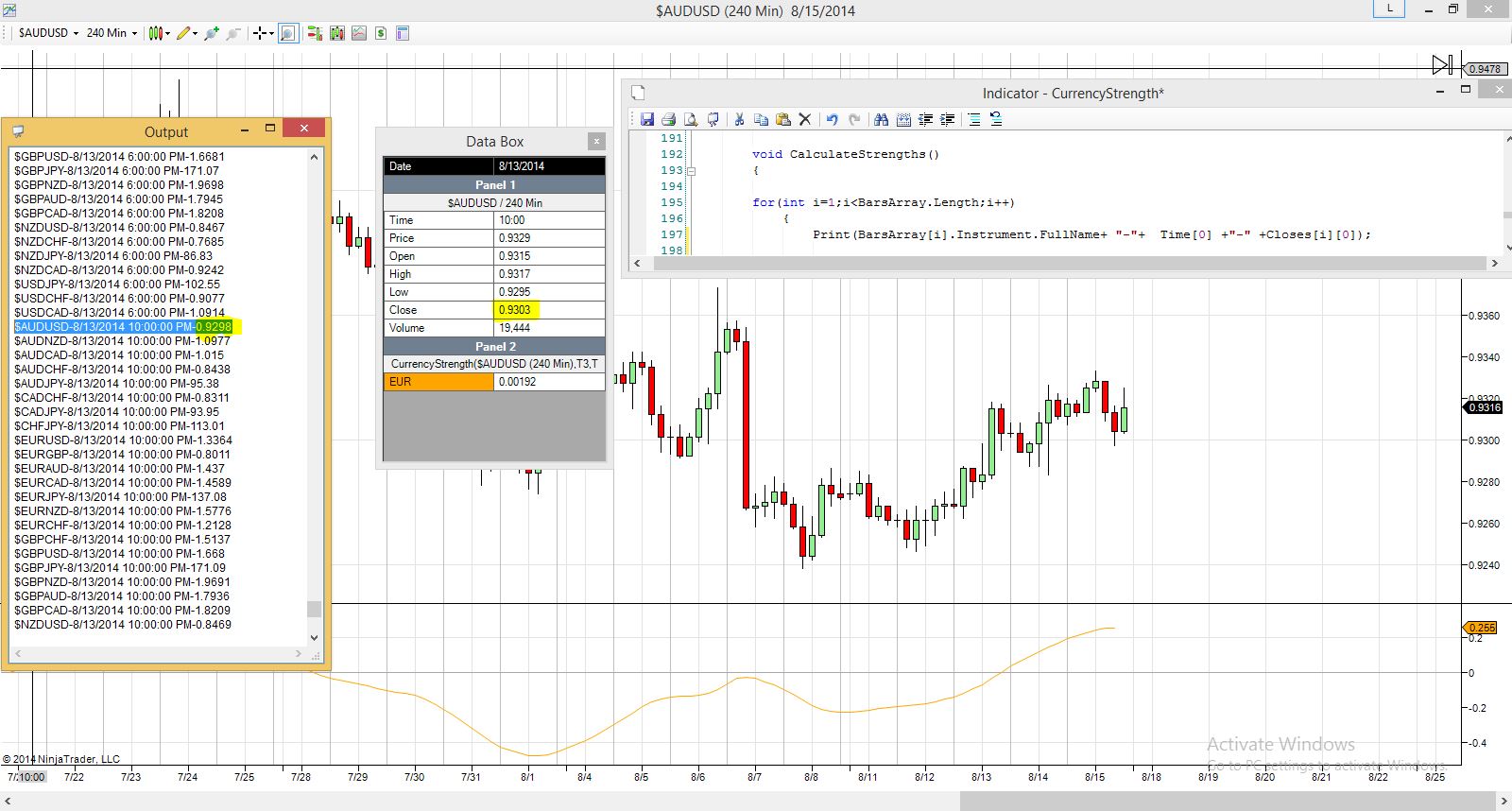
Task: Click the CalculateStrengths method on line 192
Action: click(846, 154)
